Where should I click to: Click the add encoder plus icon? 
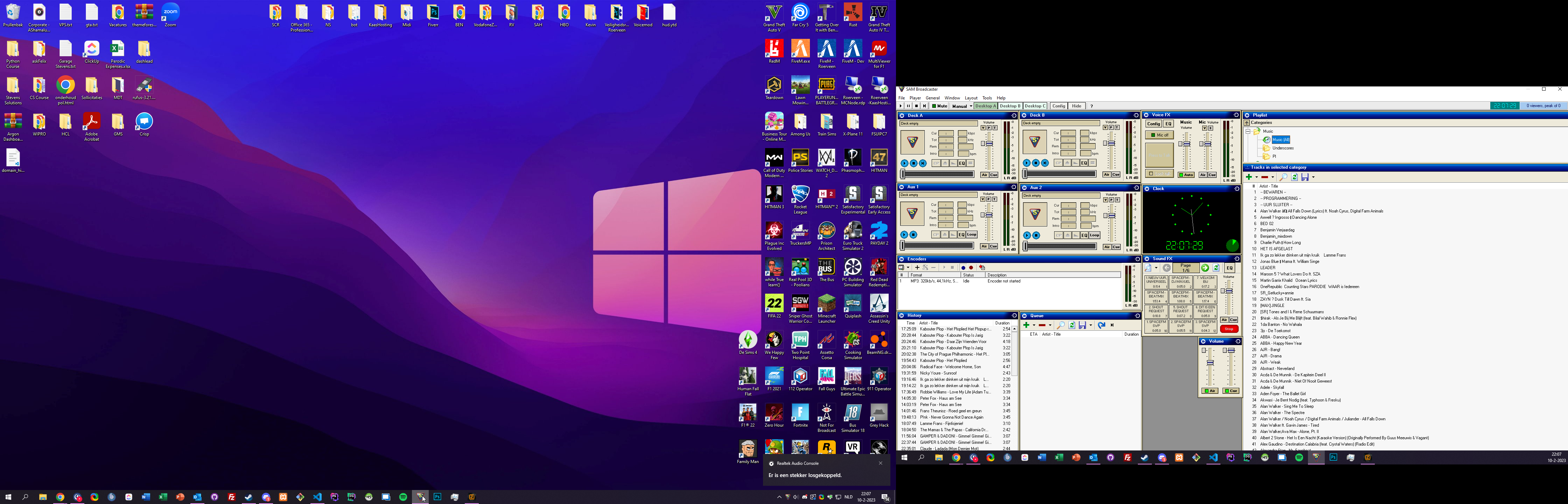coord(917,267)
